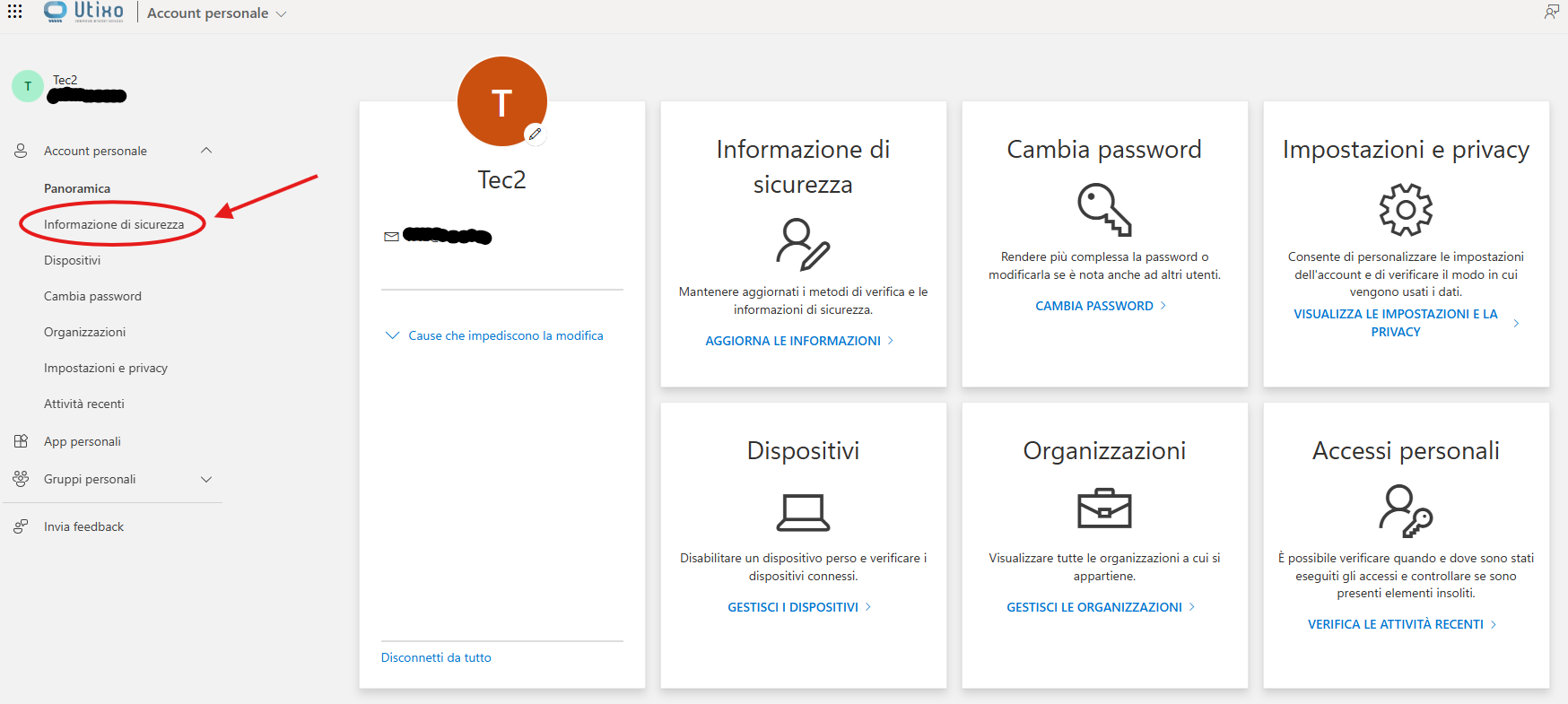Click the Utixo logo

(83, 12)
